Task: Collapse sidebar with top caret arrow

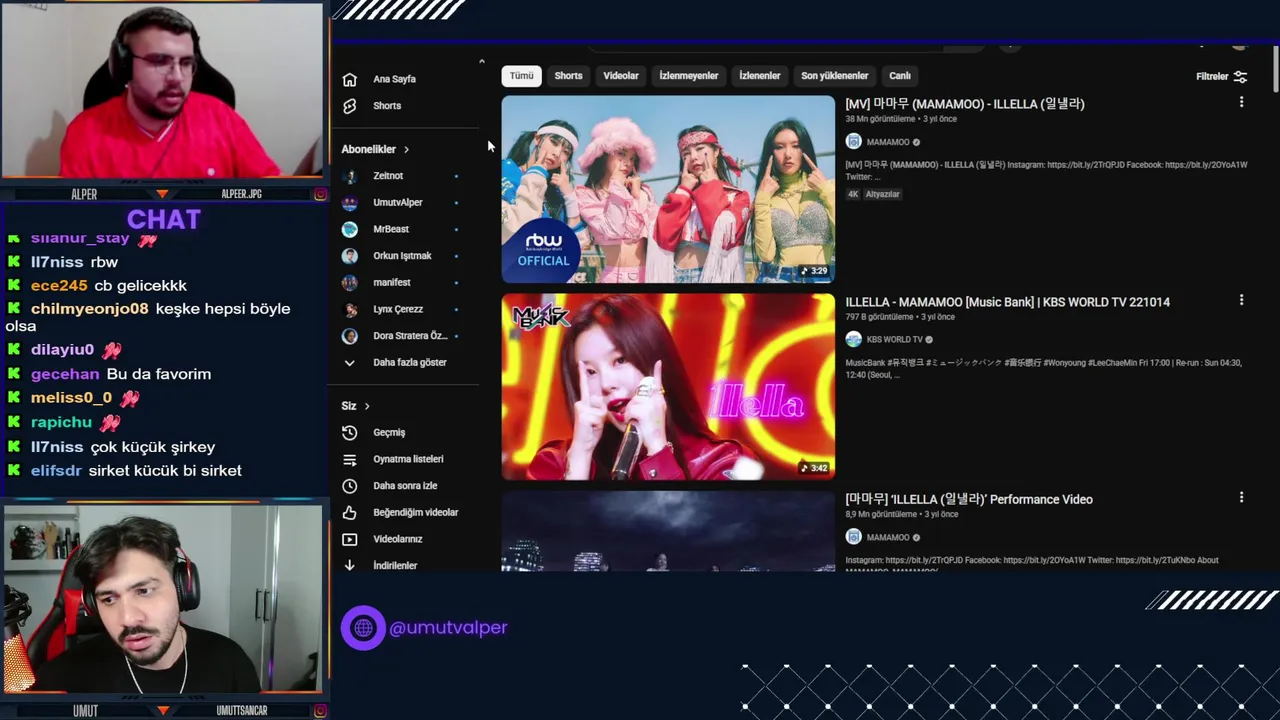Action: [482, 62]
